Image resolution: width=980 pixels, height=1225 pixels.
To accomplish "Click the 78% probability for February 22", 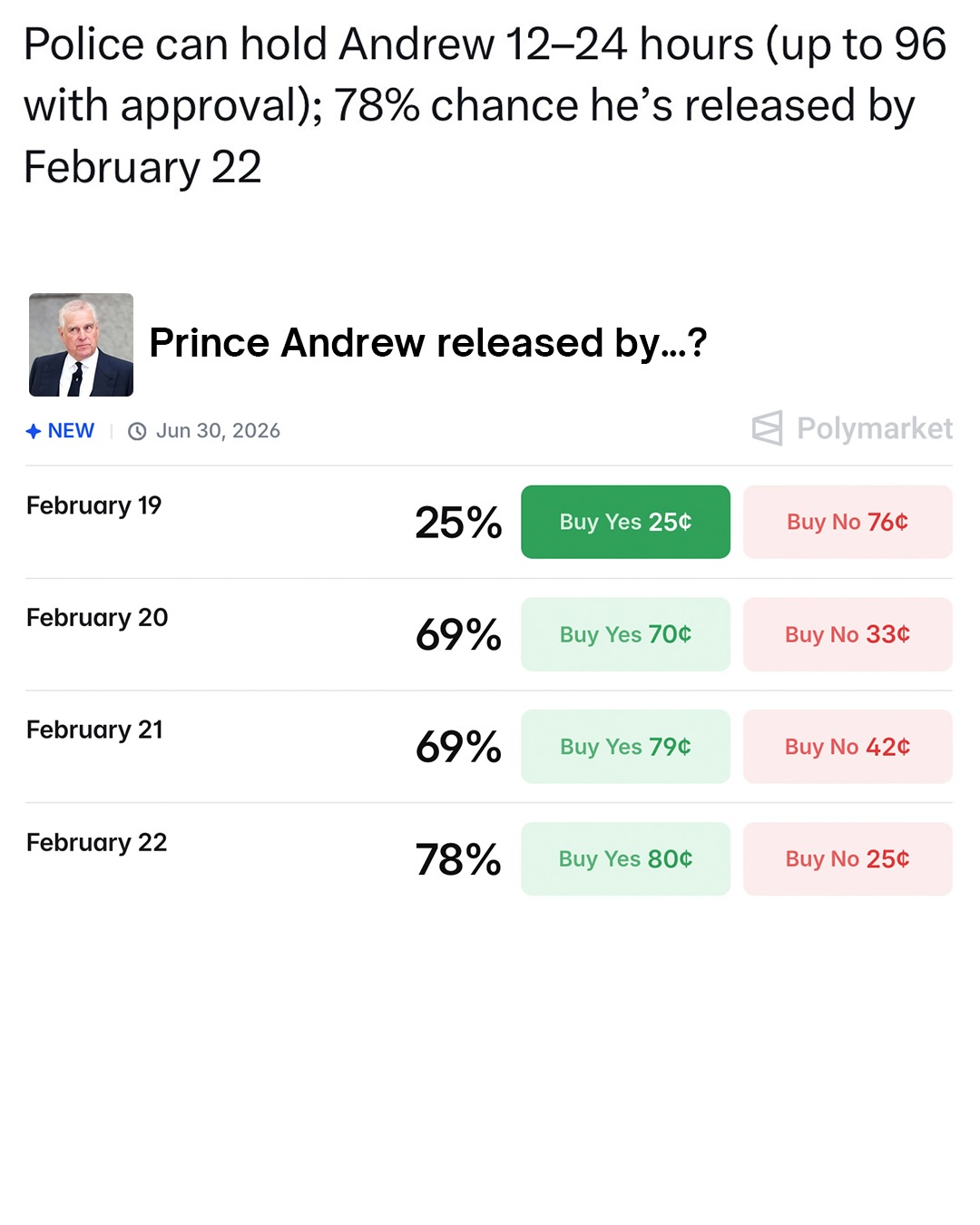I will click(x=458, y=859).
